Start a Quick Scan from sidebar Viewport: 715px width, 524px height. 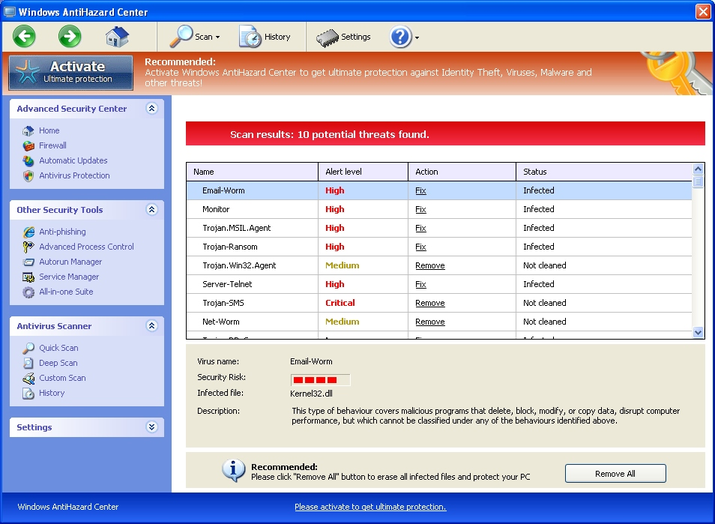pyautogui.click(x=58, y=348)
